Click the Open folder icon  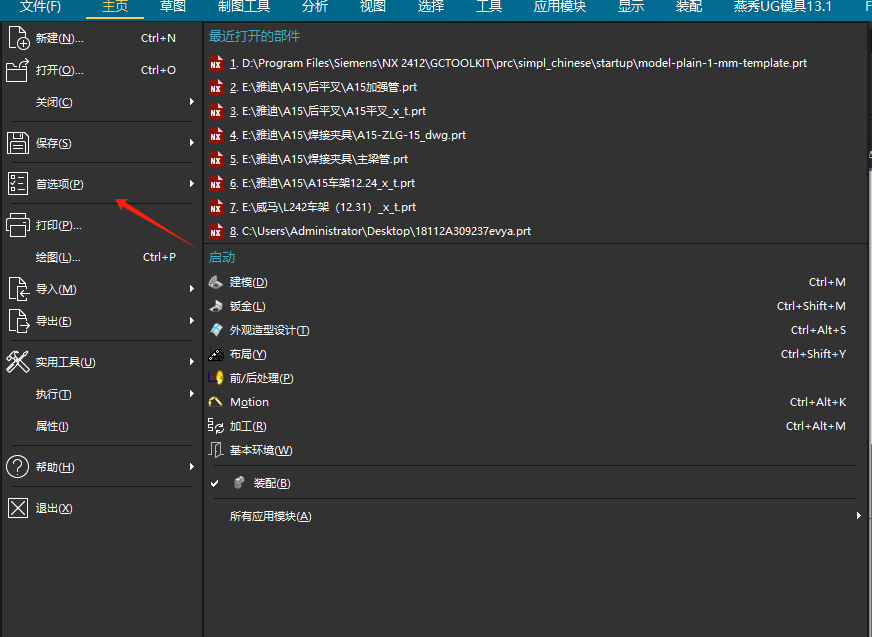[x=18, y=70]
